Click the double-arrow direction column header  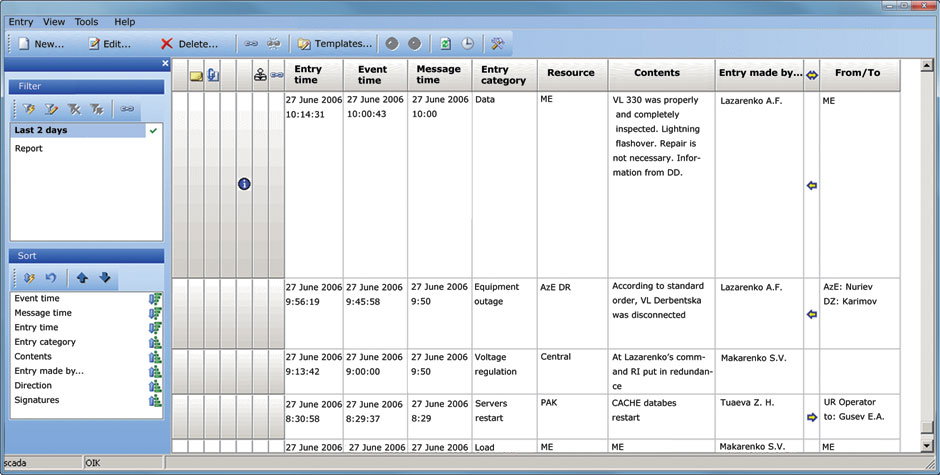(812, 75)
